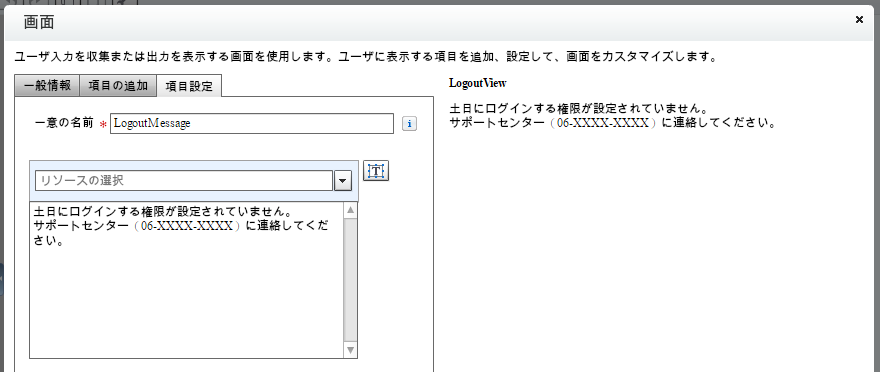Click the LogoutMessage unique name input field

[x=252, y=123]
